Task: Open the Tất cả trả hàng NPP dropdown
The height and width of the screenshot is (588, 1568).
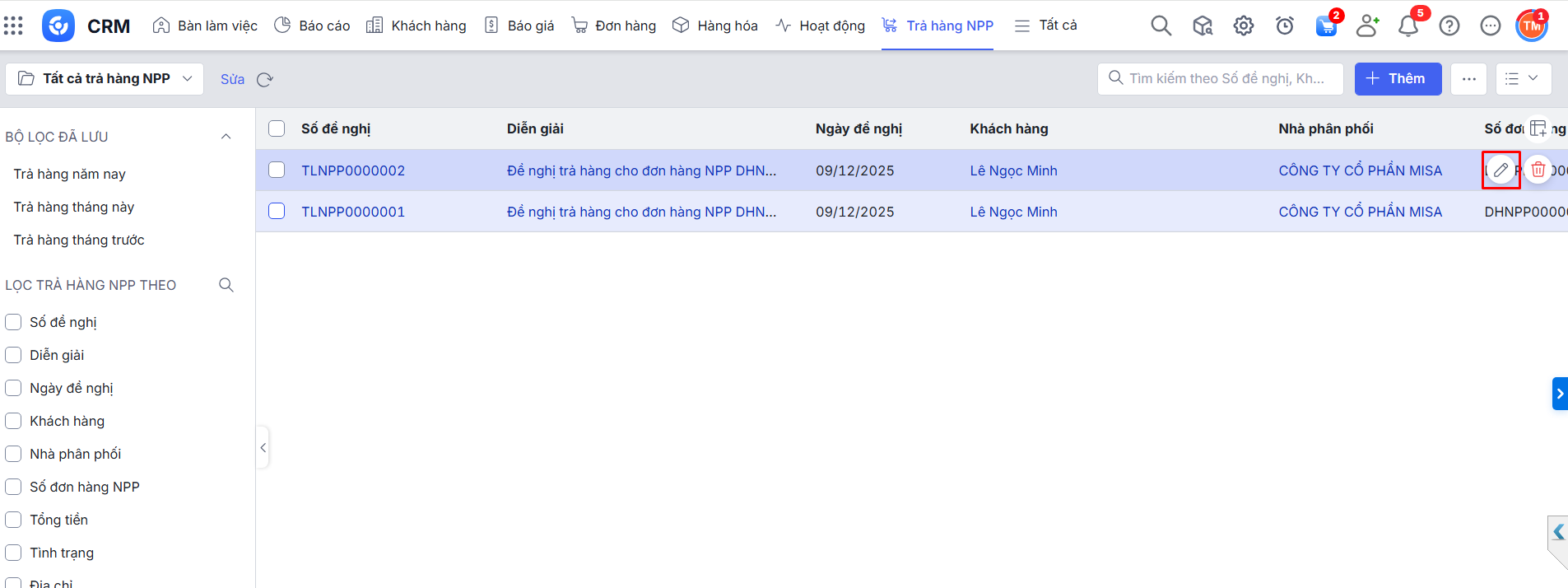Action: 105,79
